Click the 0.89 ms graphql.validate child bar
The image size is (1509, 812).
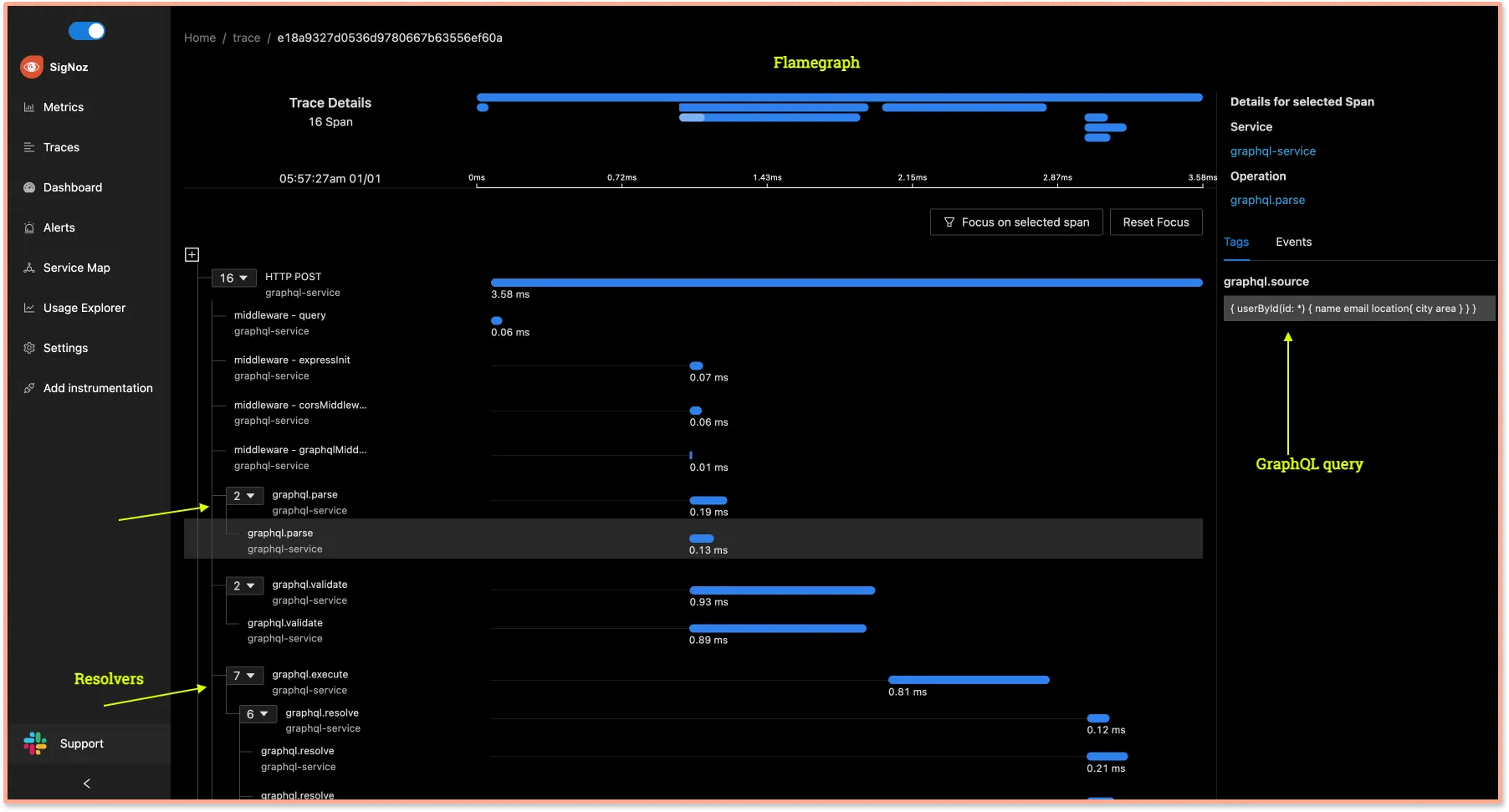click(x=778, y=628)
